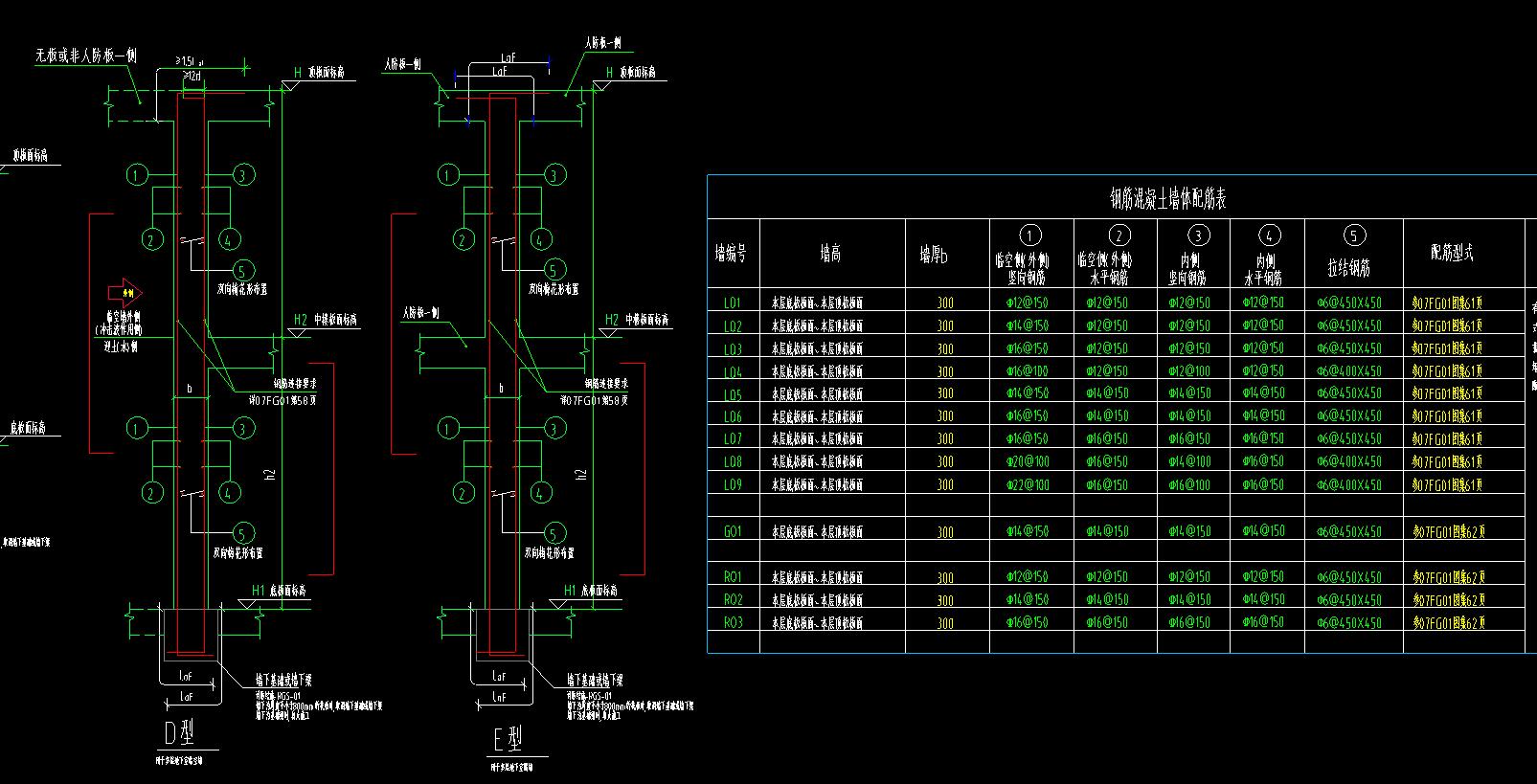Select wall number L07 in the table

733,439
